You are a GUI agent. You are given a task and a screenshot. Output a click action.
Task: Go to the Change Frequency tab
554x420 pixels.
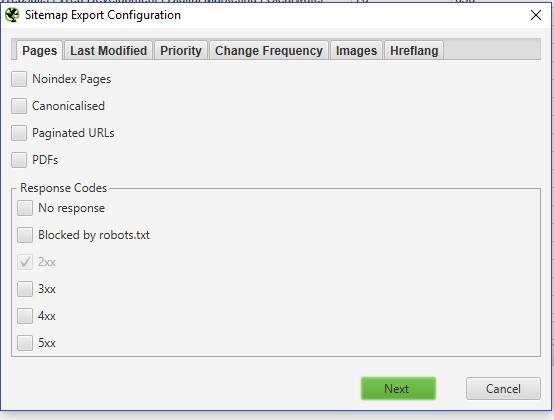pos(269,51)
